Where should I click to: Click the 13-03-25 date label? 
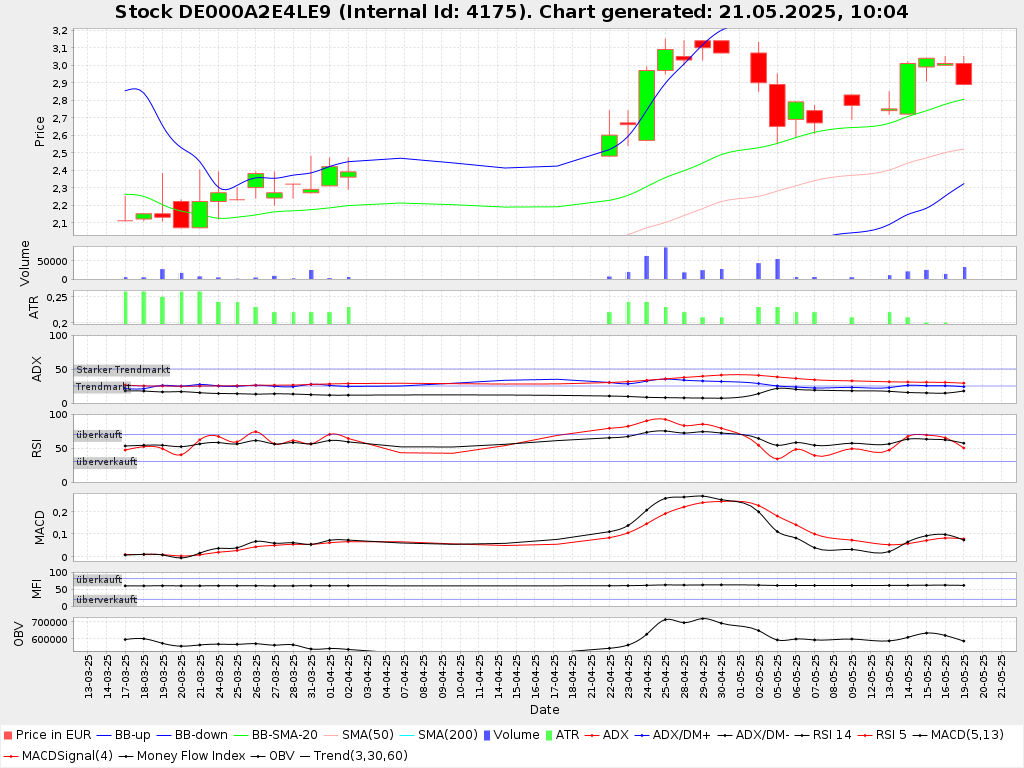click(89, 677)
